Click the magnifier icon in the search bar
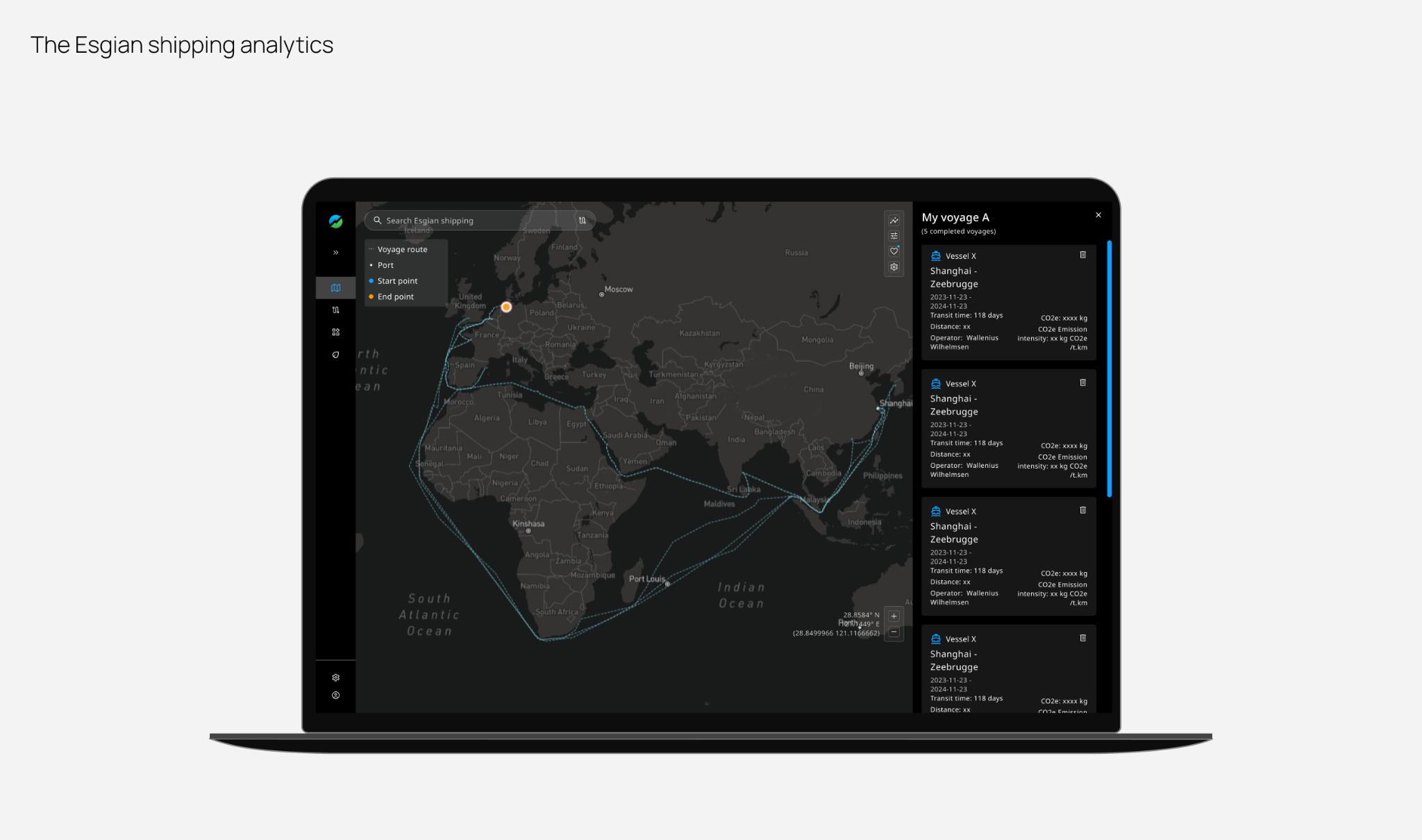This screenshot has height=840, width=1422. [377, 220]
